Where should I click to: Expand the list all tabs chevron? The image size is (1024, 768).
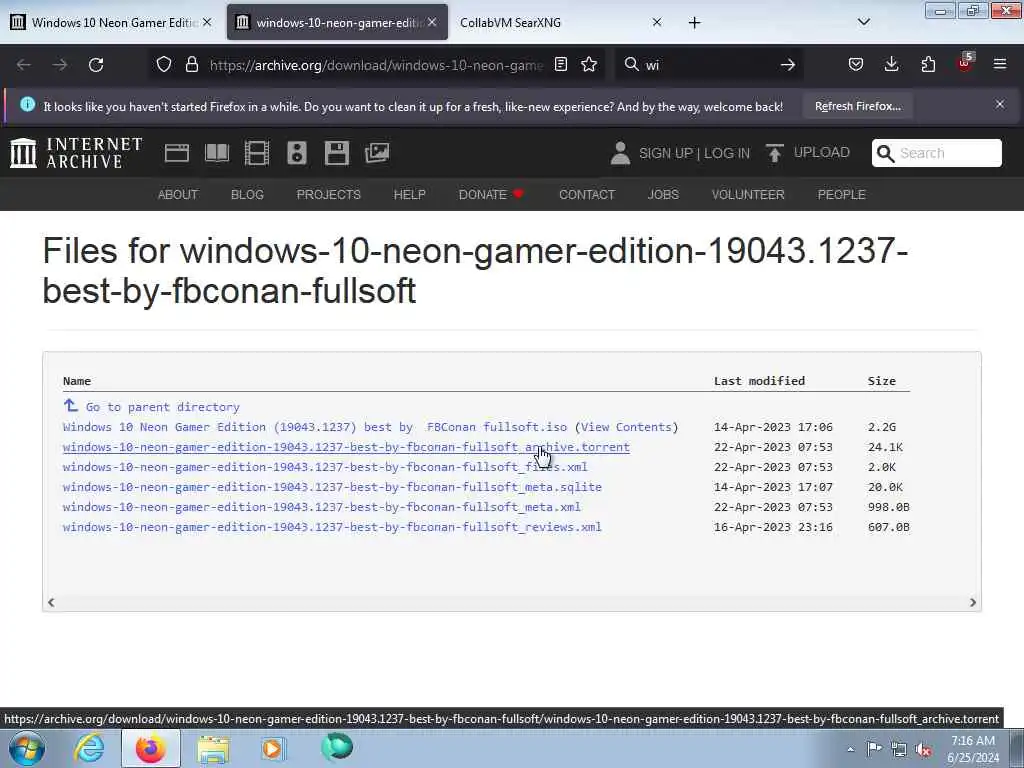pyautogui.click(x=863, y=22)
